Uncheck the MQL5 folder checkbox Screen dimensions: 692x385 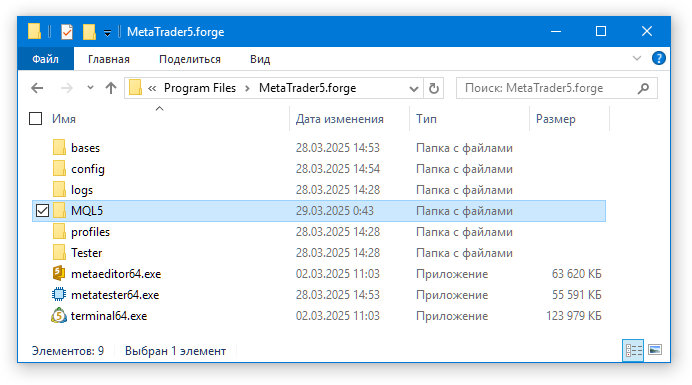(42, 211)
